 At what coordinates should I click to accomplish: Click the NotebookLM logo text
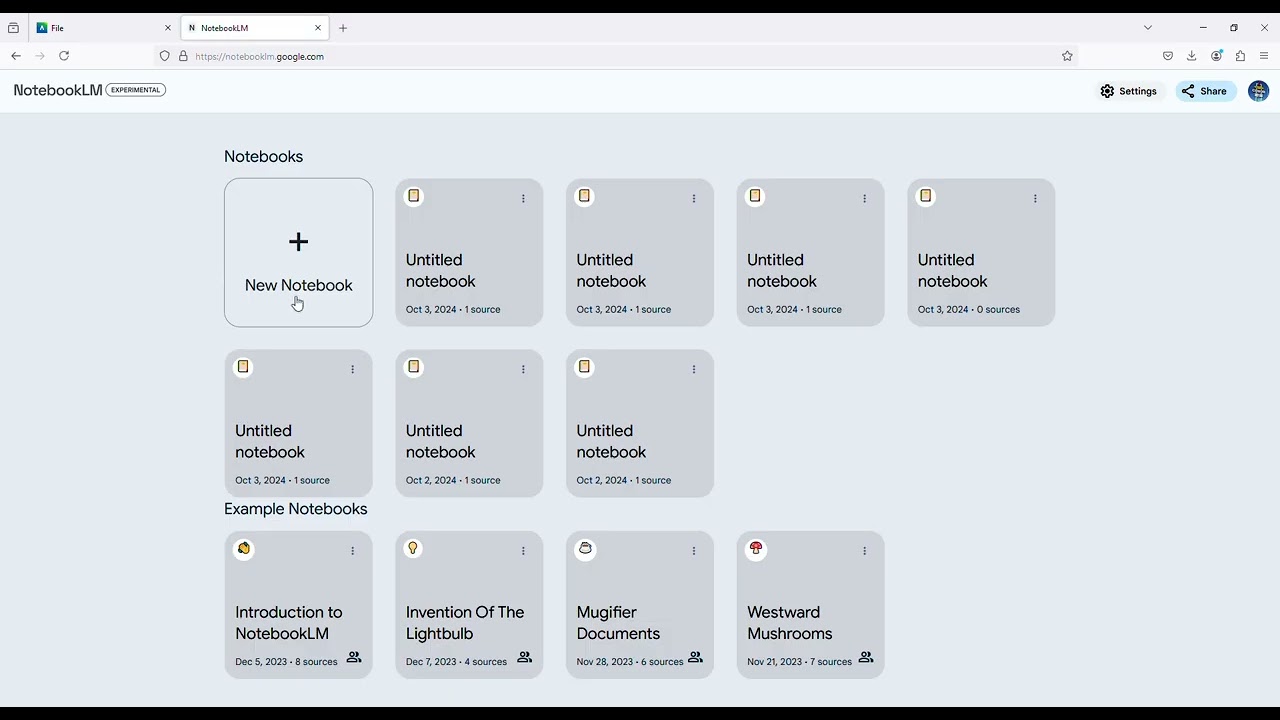pyautogui.click(x=58, y=90)
